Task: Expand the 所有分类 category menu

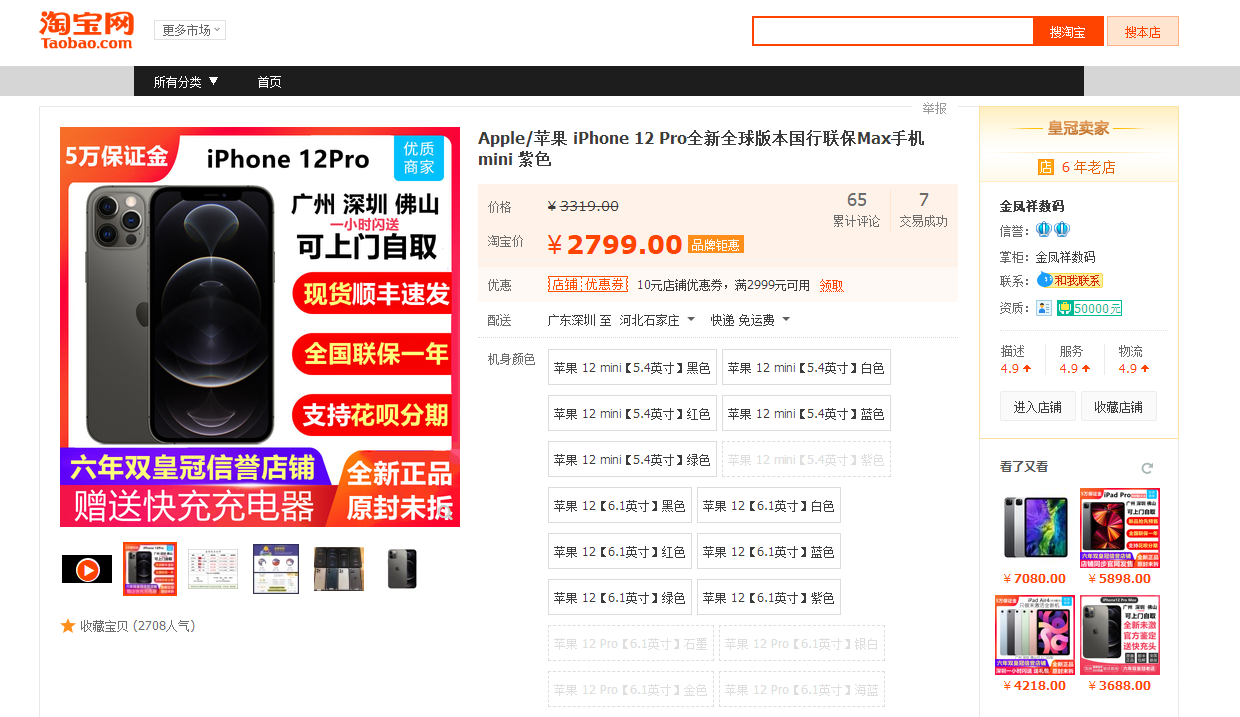Action: pos(186,82)
